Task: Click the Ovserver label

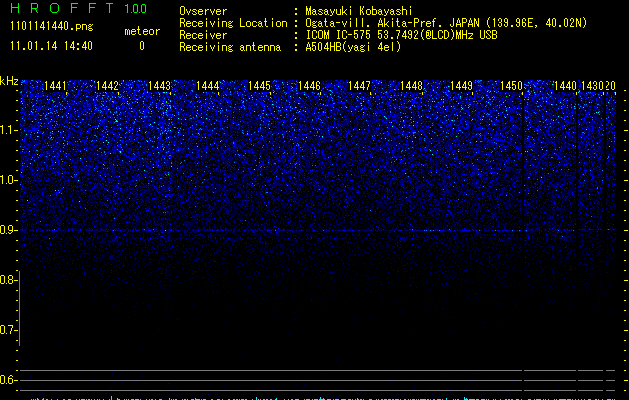Action: point(203,11)
